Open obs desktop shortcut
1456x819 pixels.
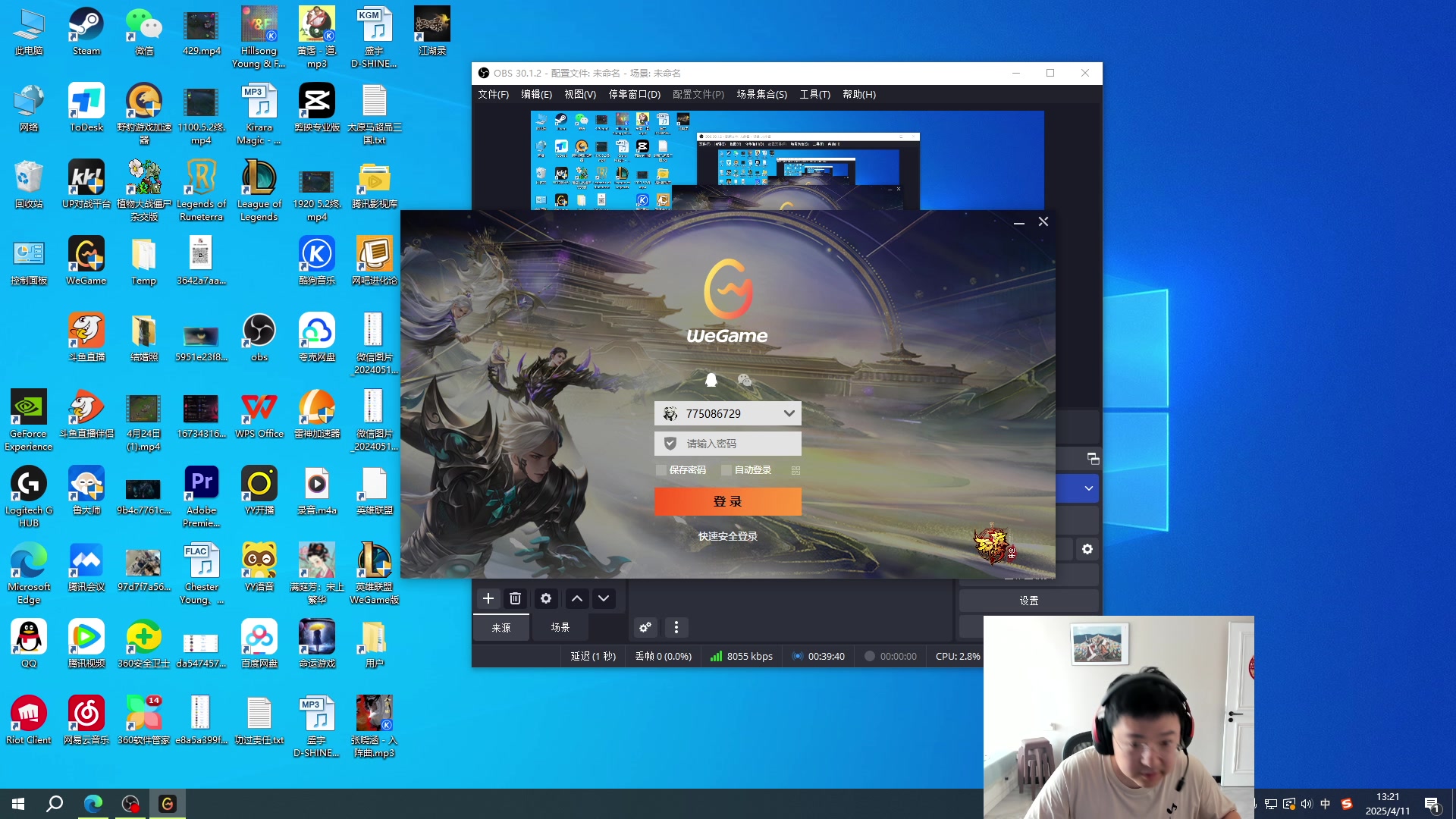[259, 338]
